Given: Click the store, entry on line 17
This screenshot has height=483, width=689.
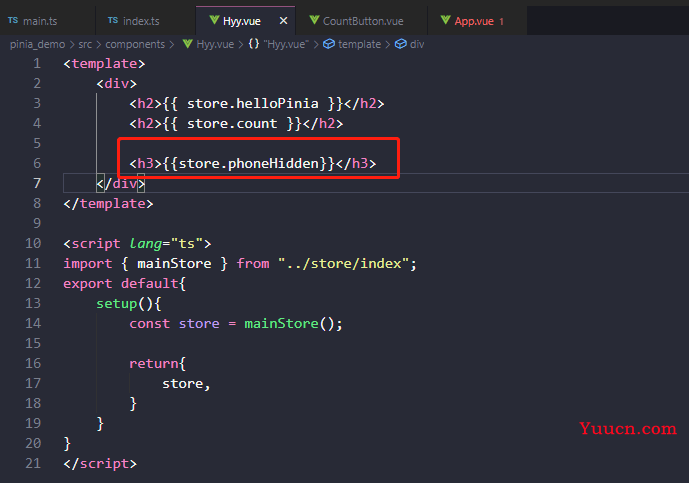Looking at the screenshot, I should click(x=186, y=384).
